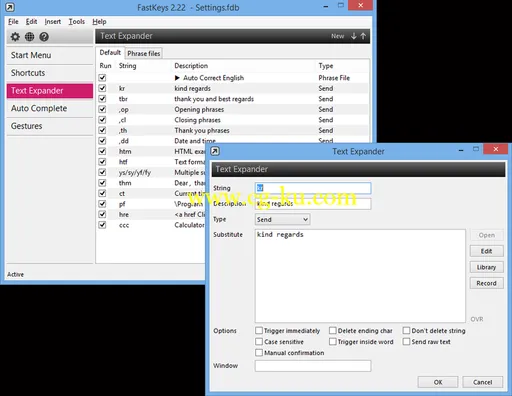This screenshot has height=396, width=512.
Task: Open the help question mark icon
Action: [x=44, y=37]
